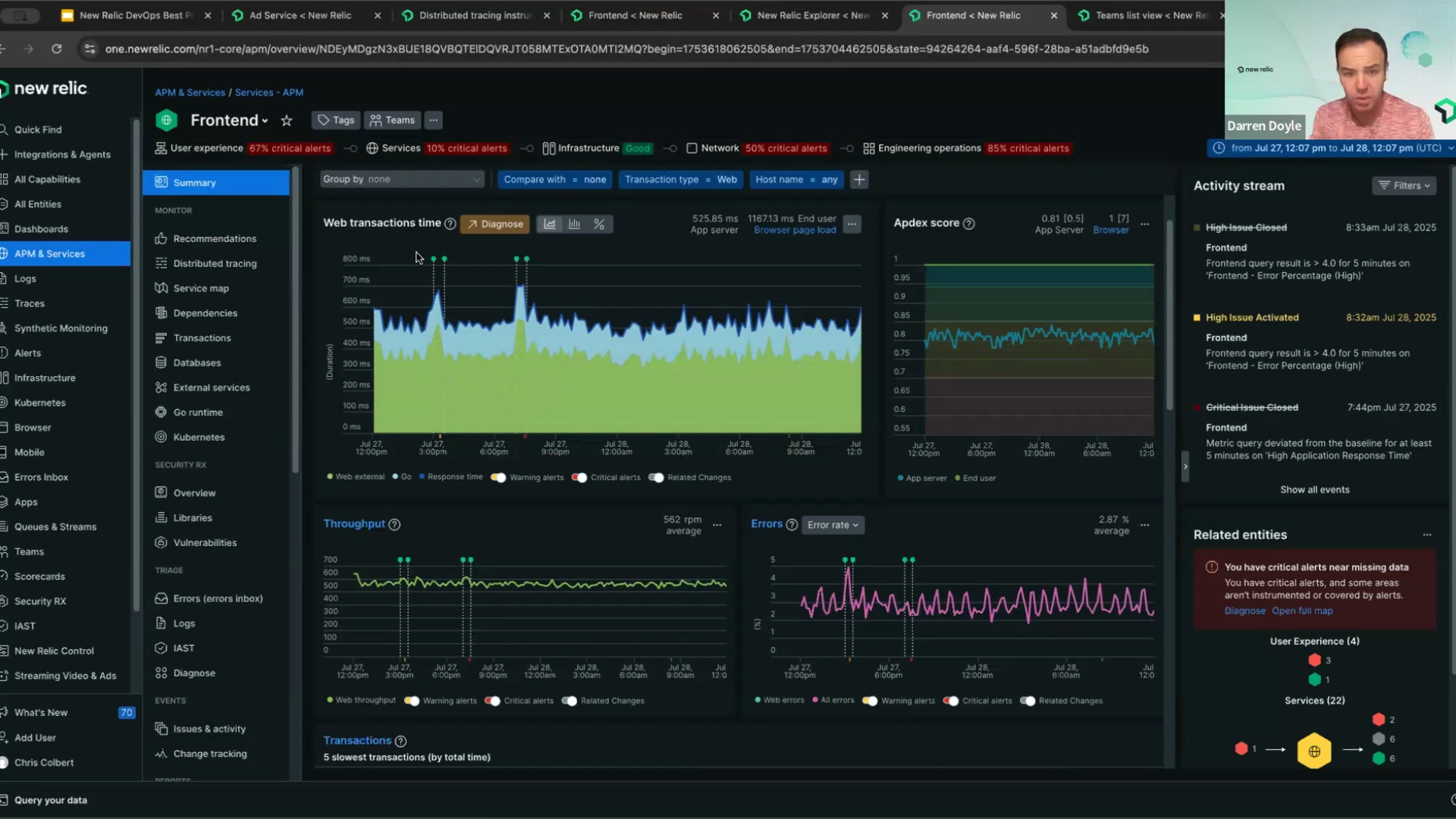Image resolution: width=1456 pixels, height=819 pixels.
Task: Open Errors chart options menu
Action: tap(1145, 525)
